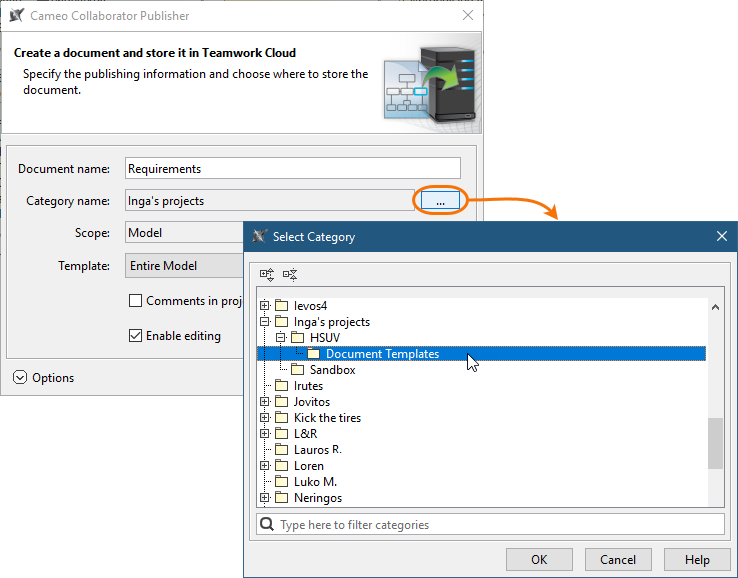Image resolution: width=738 pixels, height=578 pixels.
Task: Collapse the HSUV tree node
Action: click(281, 337)
